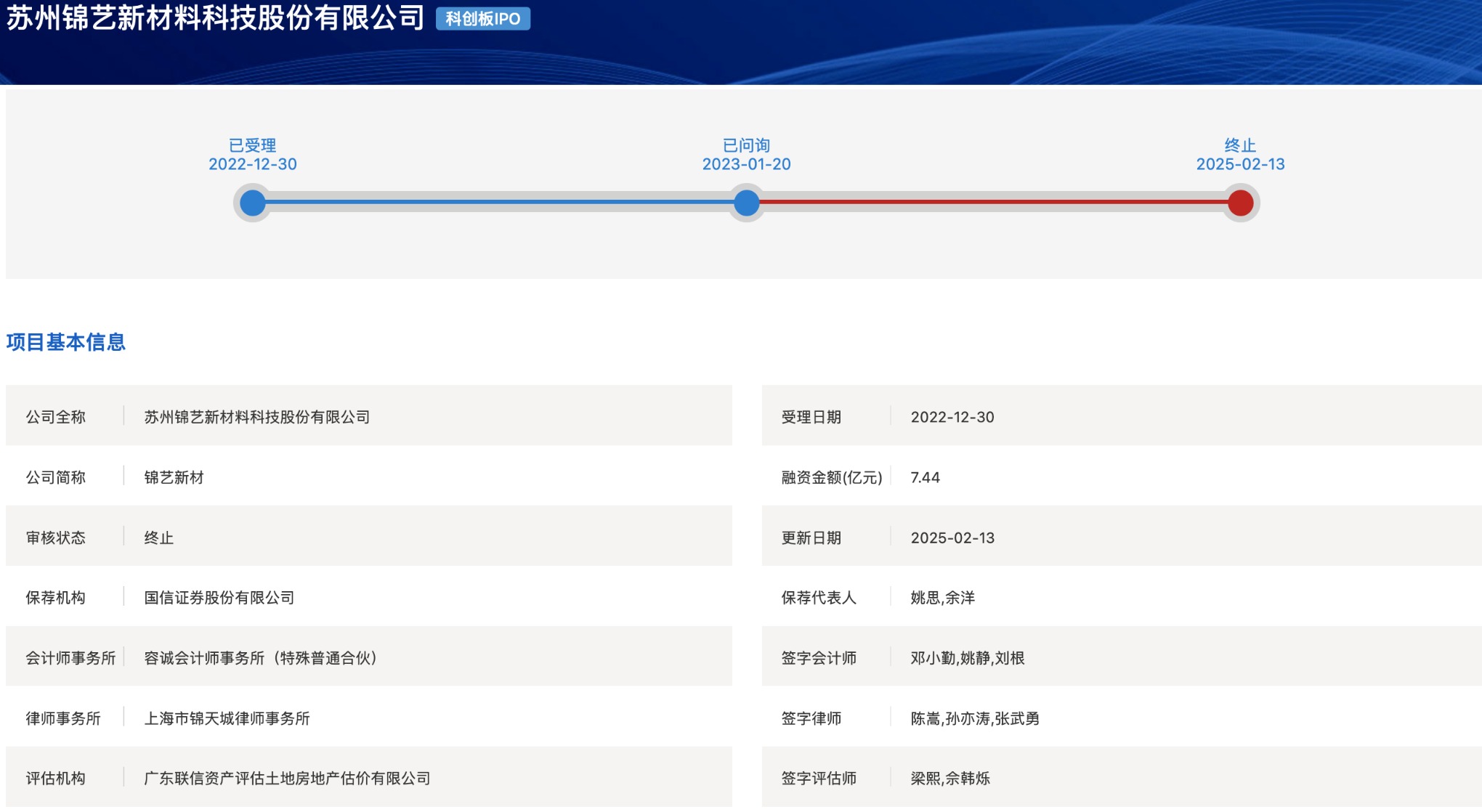Click the financing amount value 7.44

click(925, 478)
